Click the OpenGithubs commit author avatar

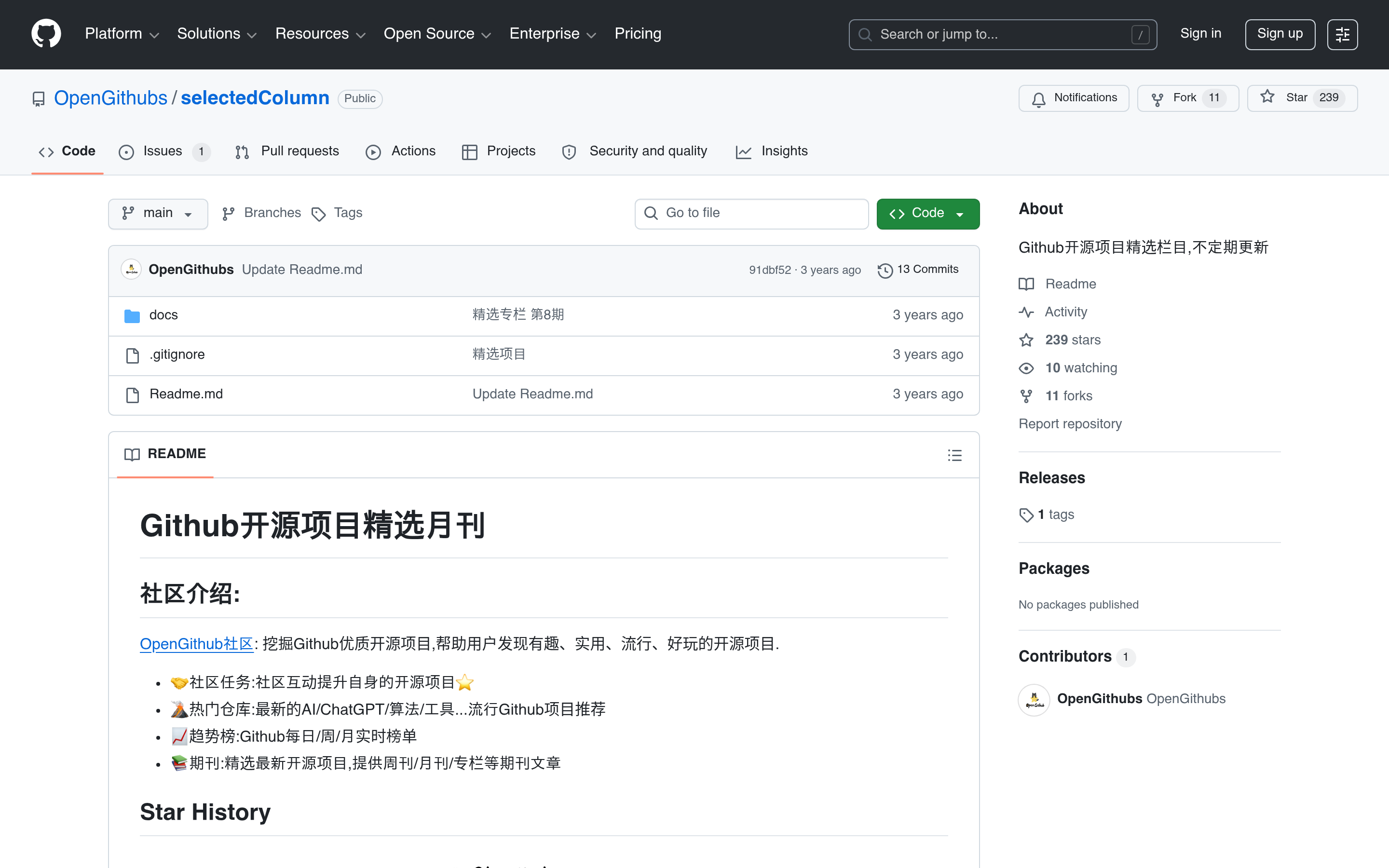click(132, 270)
